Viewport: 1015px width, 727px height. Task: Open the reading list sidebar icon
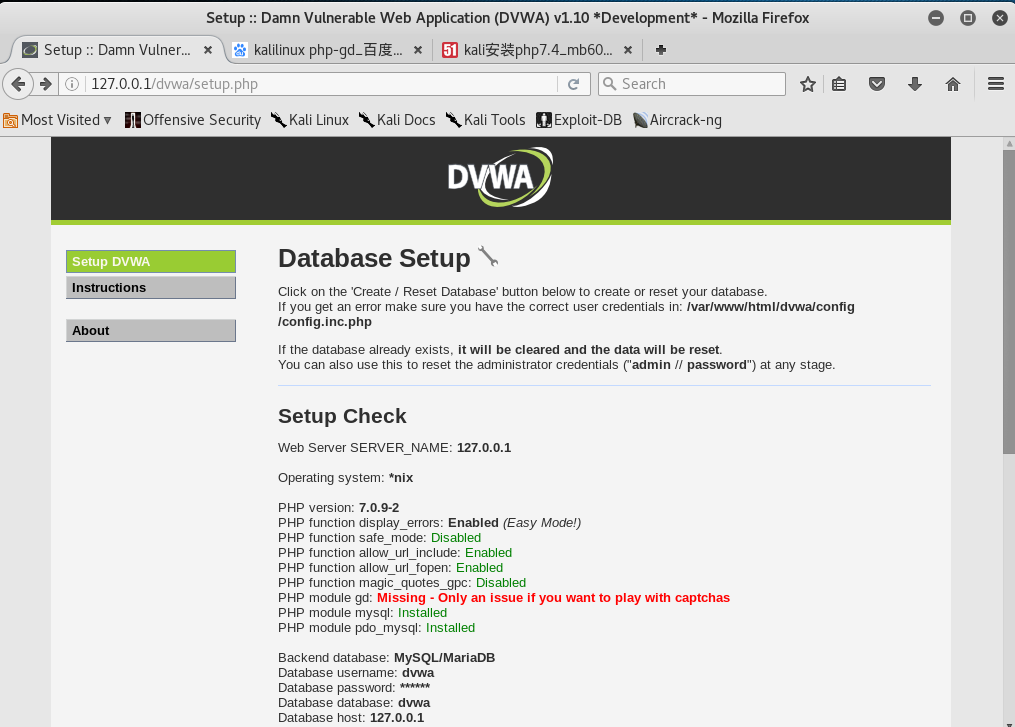click(839, 84)
